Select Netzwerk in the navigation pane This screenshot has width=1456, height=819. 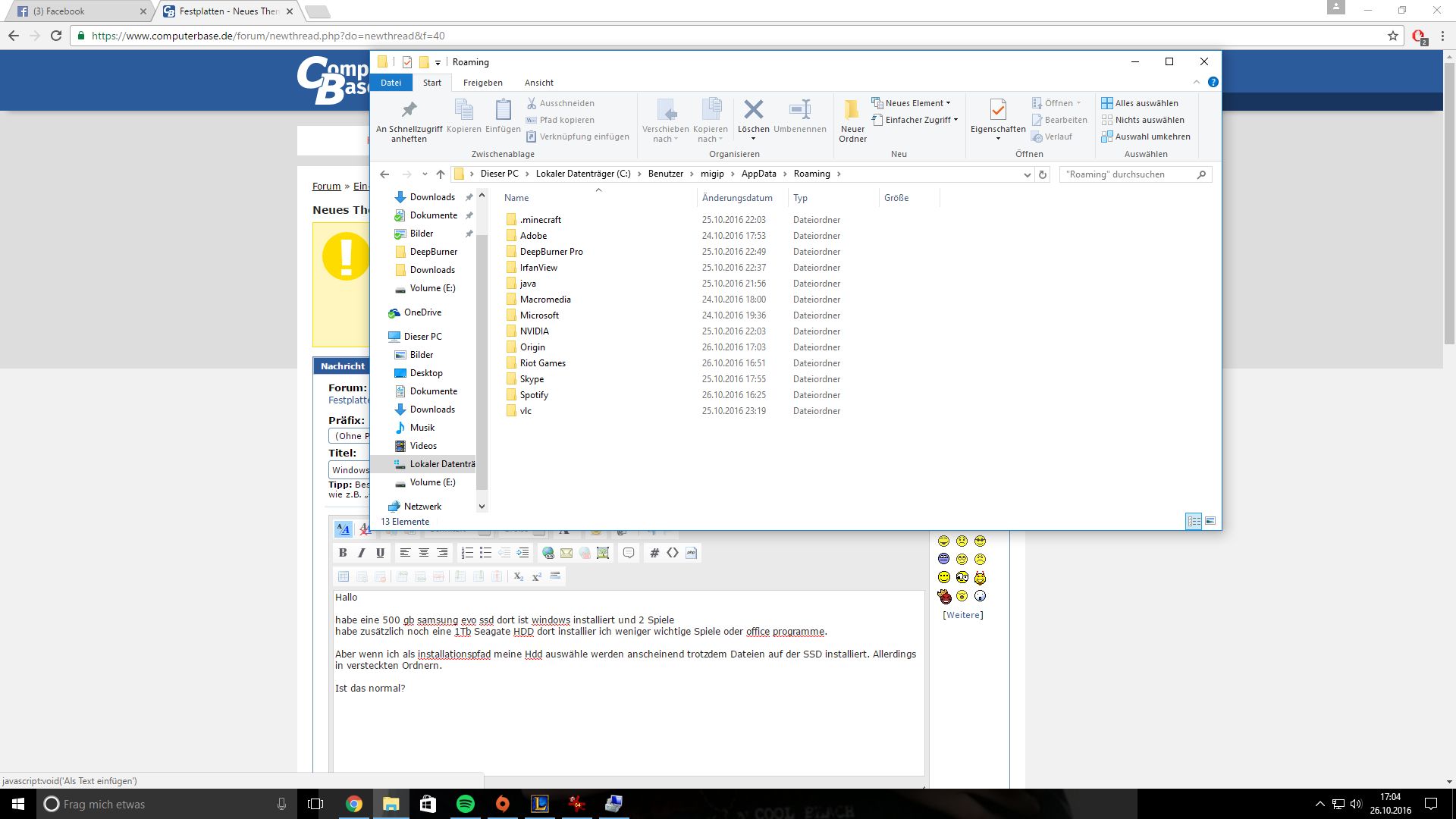[x=422, y=507]
